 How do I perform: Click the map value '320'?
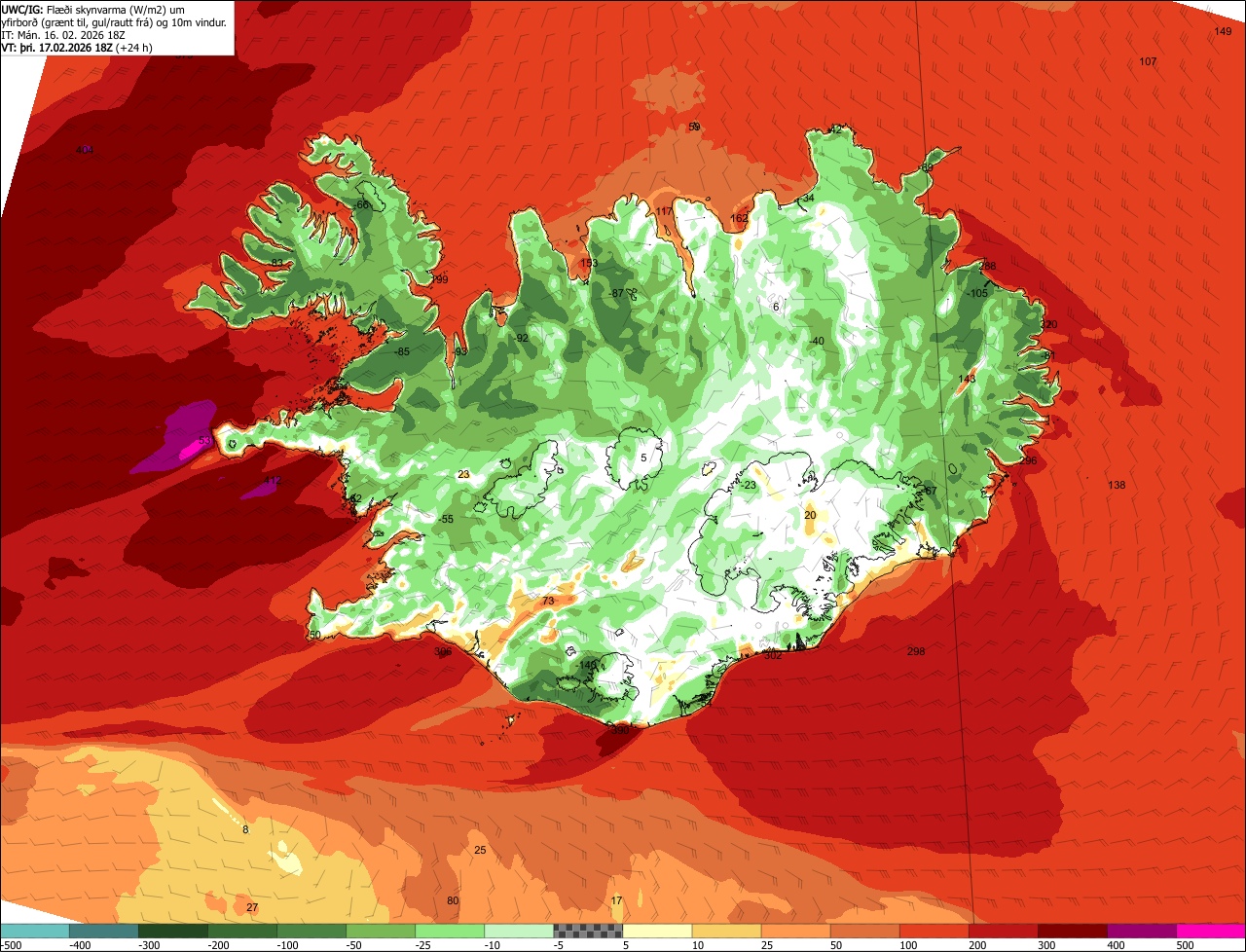pyautogui.click(x=1048, y=324)
